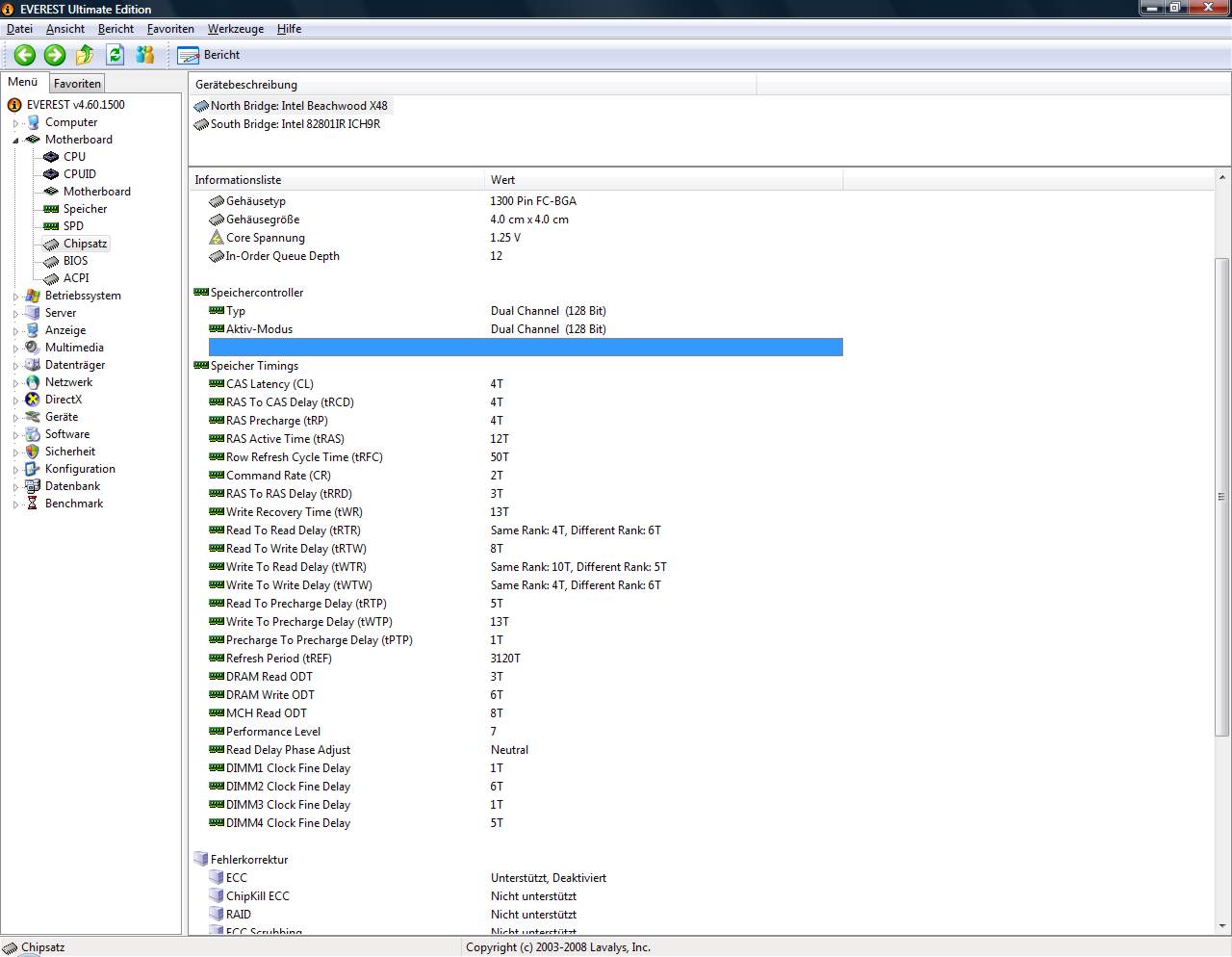The height and width of the screenshot is (957, 1232).
Task: Expand the Konfiguration tree node
Action: point(15,470)
